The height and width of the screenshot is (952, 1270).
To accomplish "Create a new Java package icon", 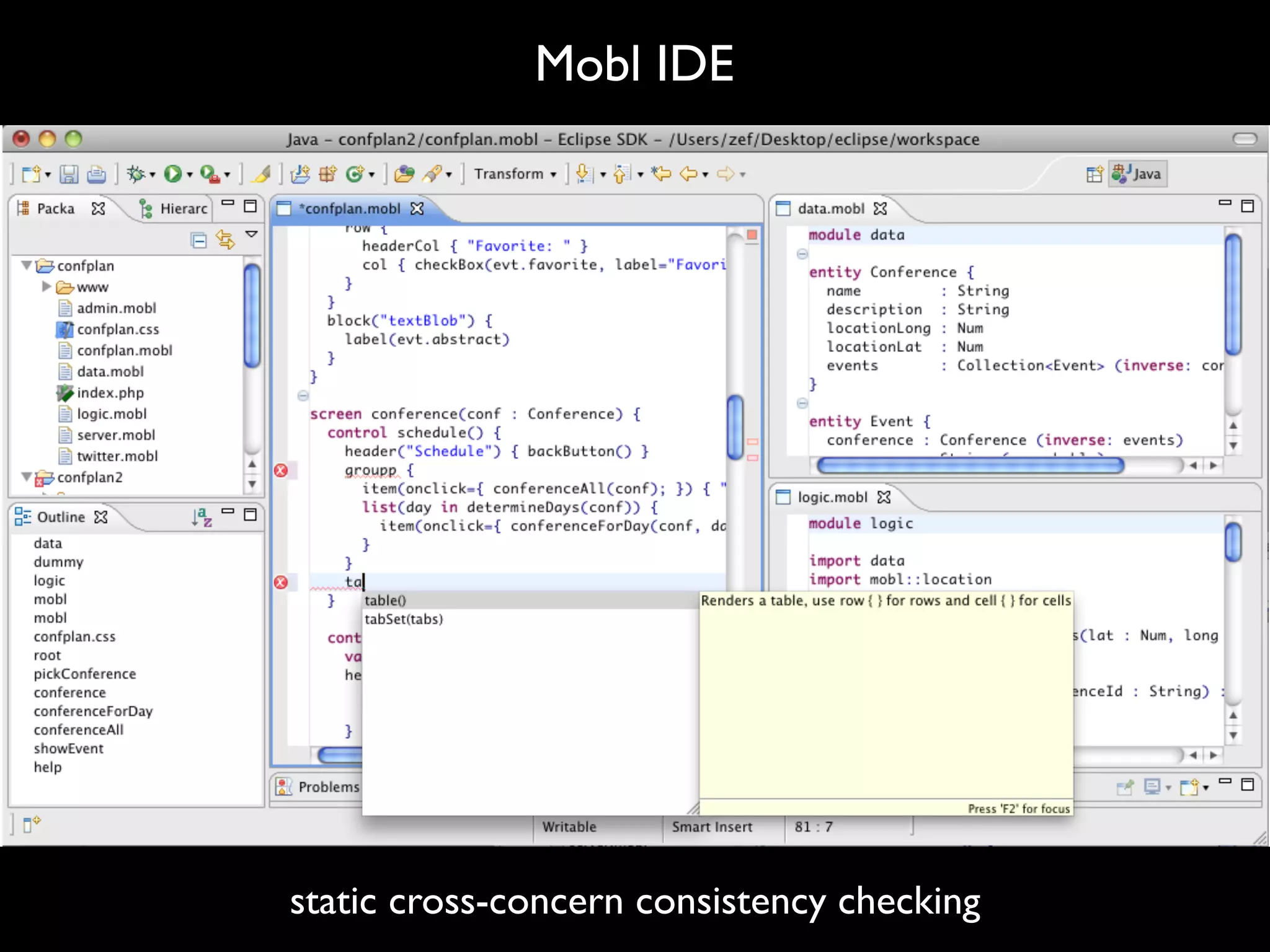I will (x=327, y=174).
